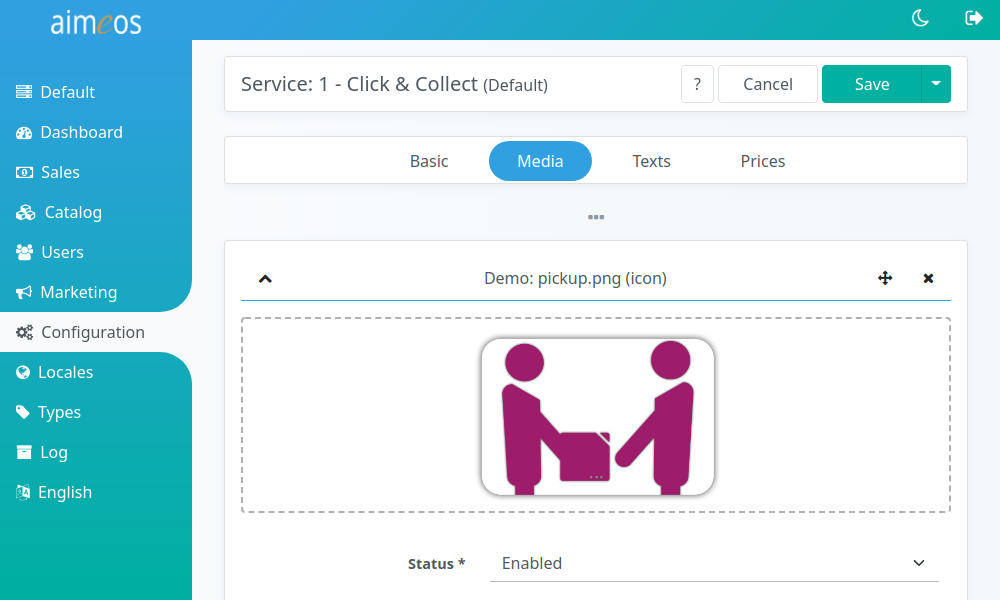Click the Default site icon
Screen dimensions: 1000x600
[x=24, y=92]
